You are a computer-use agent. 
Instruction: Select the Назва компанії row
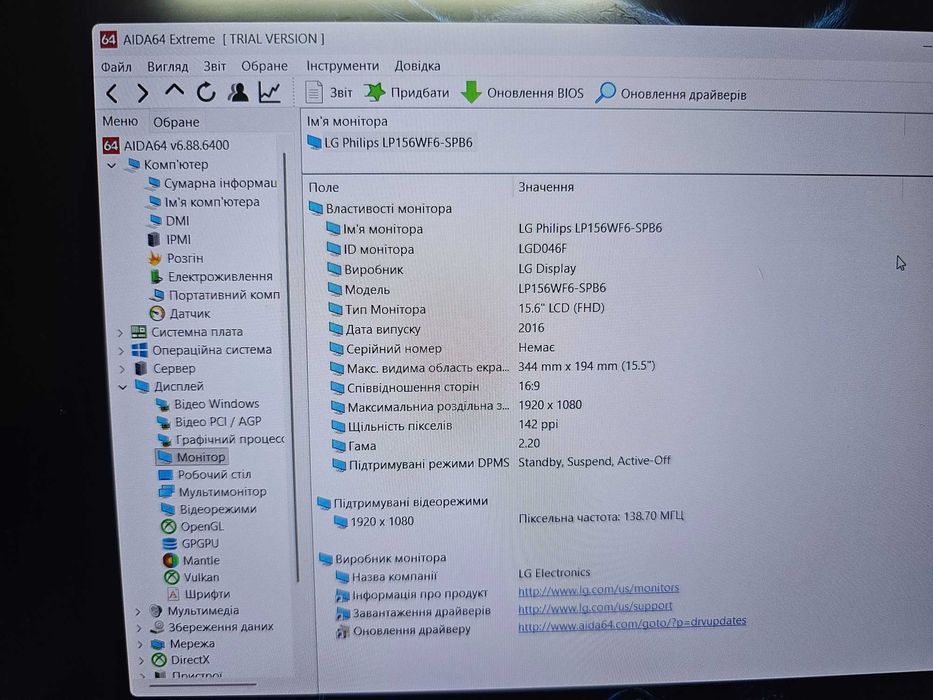click(464, 576)
